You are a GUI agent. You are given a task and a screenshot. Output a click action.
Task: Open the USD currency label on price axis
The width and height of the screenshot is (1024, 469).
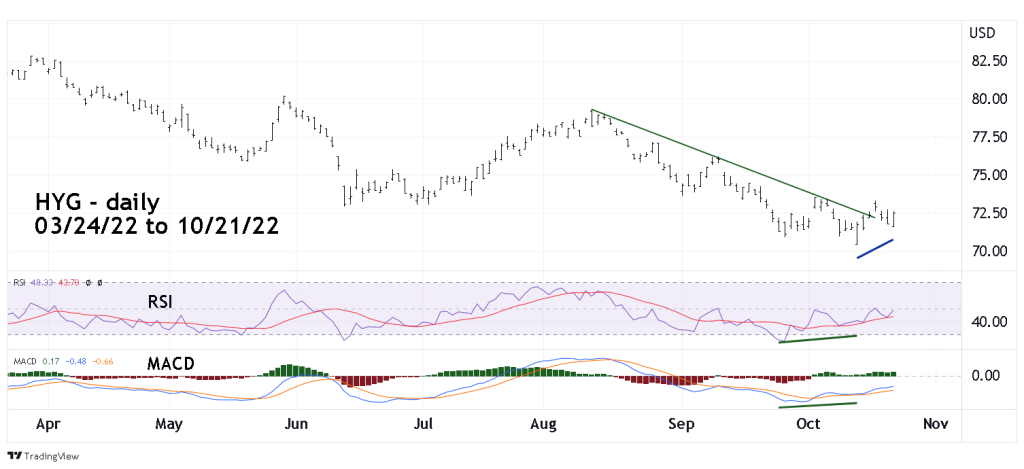coord(981,34)
